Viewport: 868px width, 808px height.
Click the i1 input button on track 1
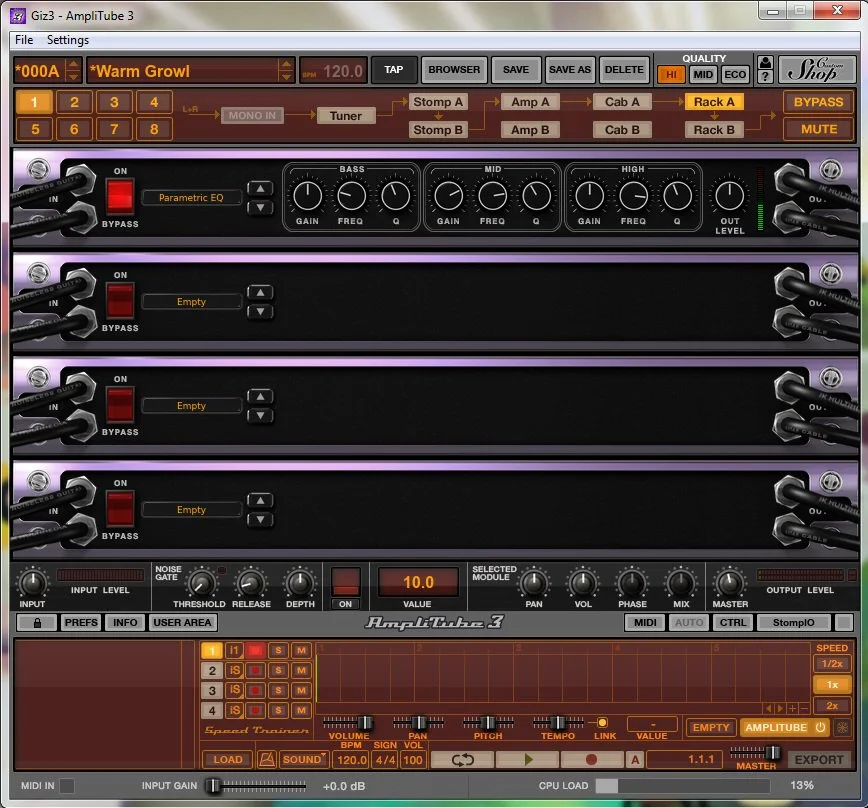tap(234, 650)
